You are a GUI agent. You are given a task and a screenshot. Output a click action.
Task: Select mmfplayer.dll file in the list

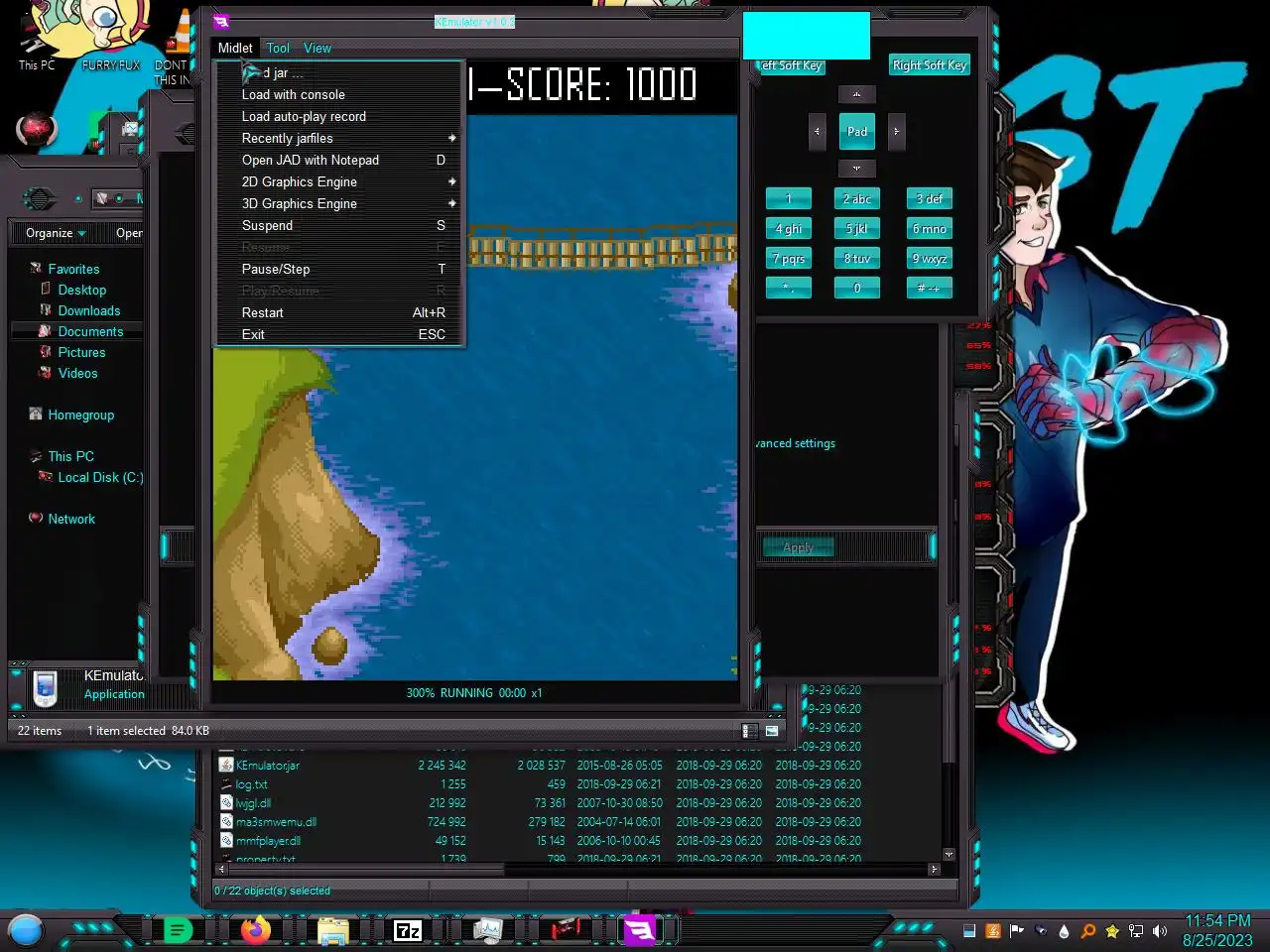pyautogui.click(x=268, y=841)
